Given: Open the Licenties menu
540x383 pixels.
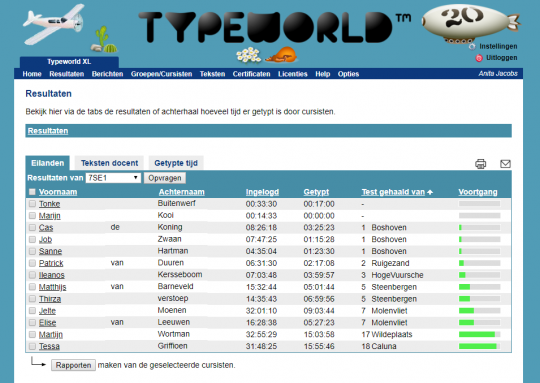Looking at the screenshot, I should (293, 74).
